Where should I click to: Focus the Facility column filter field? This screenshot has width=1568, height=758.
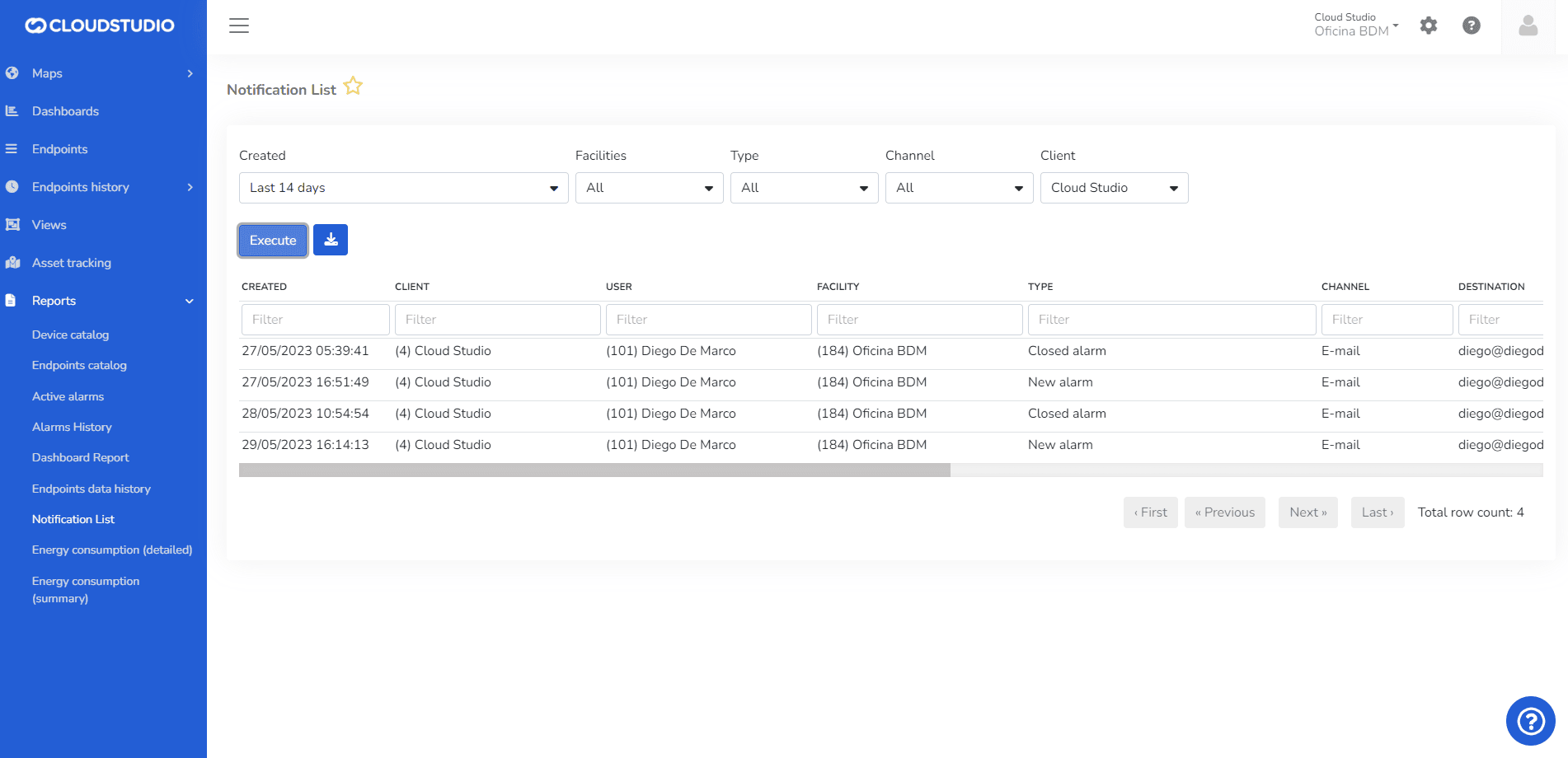(x=920, y=320)
